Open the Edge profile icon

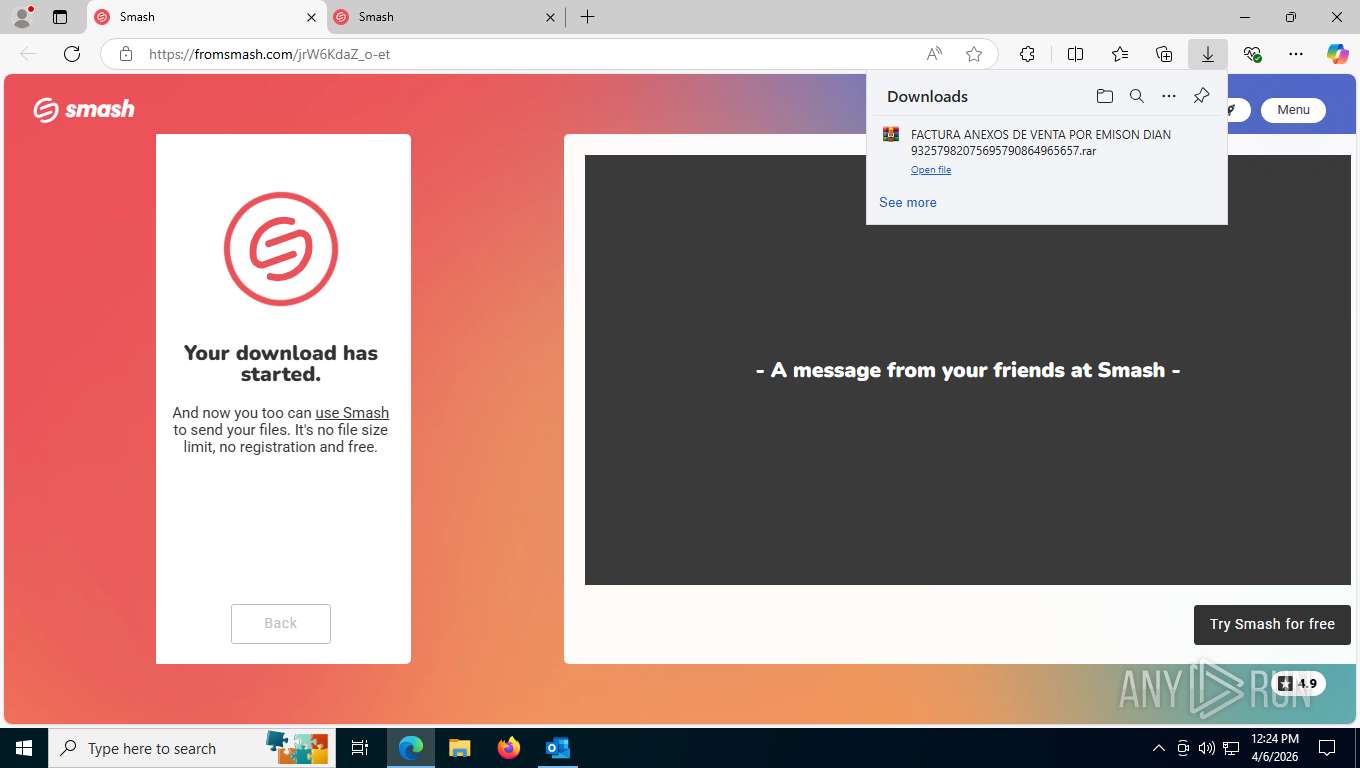(22, 17)
